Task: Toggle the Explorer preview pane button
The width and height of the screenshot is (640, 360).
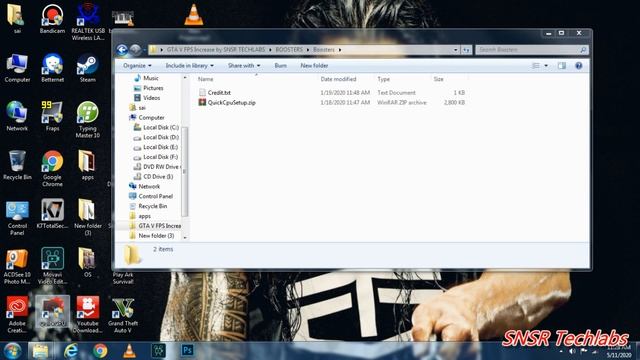Action: pyautogui.click(x=562, y=66)
